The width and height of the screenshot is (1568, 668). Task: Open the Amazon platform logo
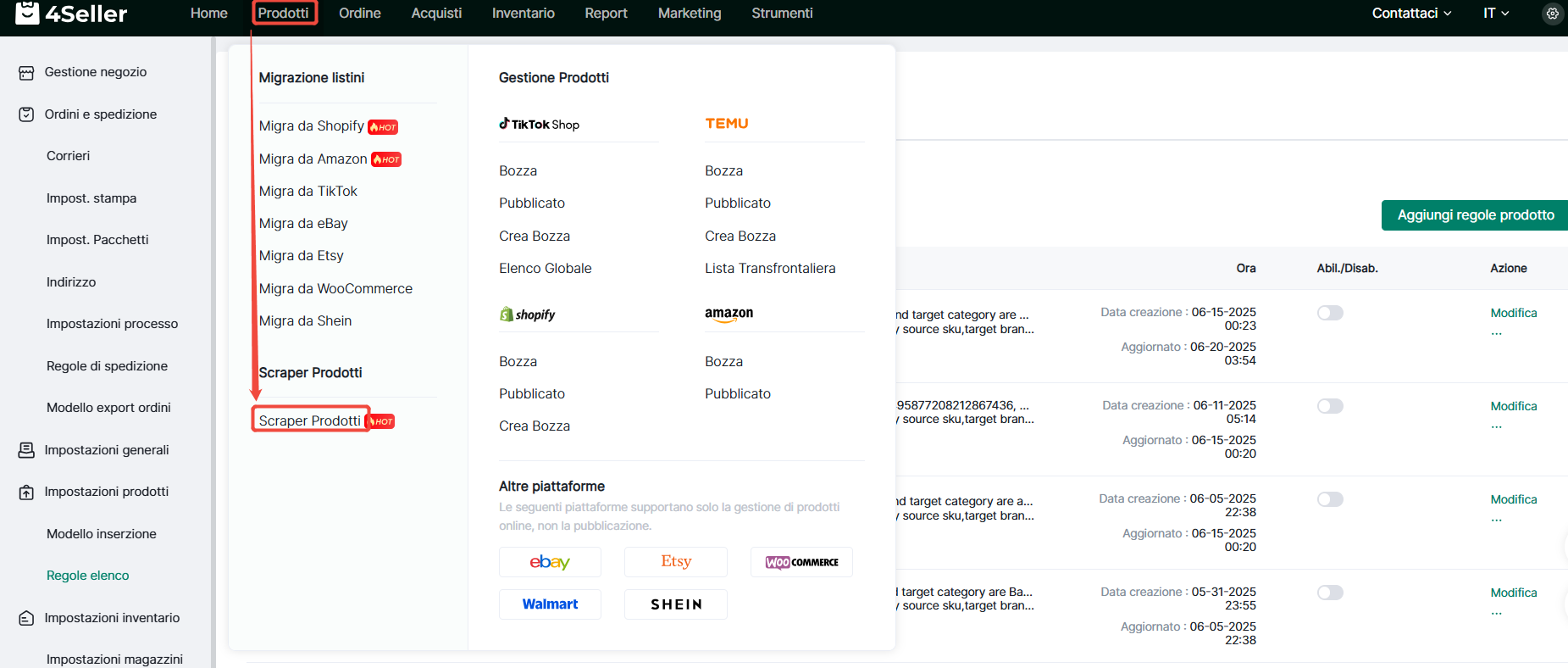[x=729, y=315]
